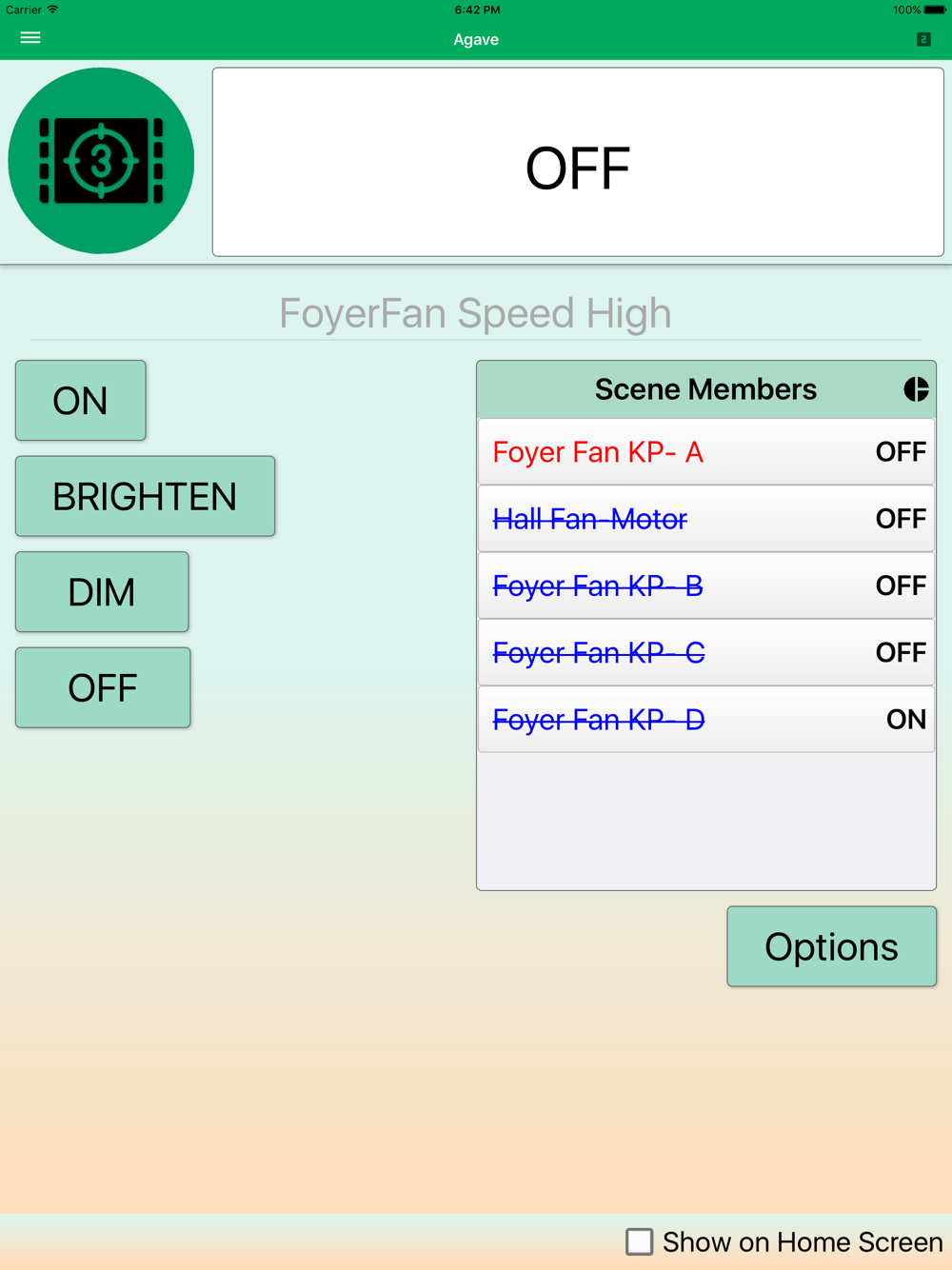
Task: Turn the scene off with OFF button
Action: coord(103,687)
